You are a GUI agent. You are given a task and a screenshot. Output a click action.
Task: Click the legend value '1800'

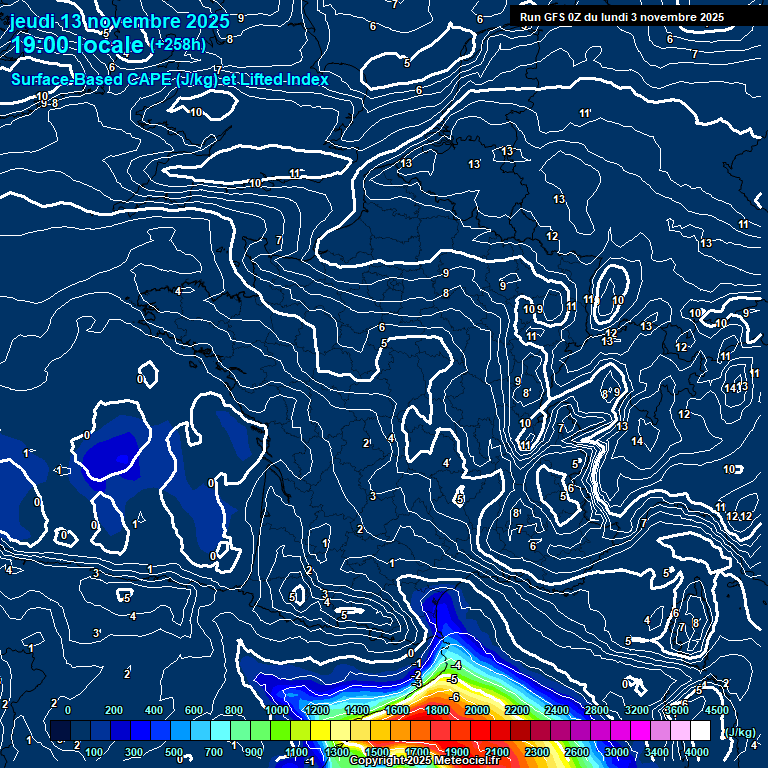[437, 710]
